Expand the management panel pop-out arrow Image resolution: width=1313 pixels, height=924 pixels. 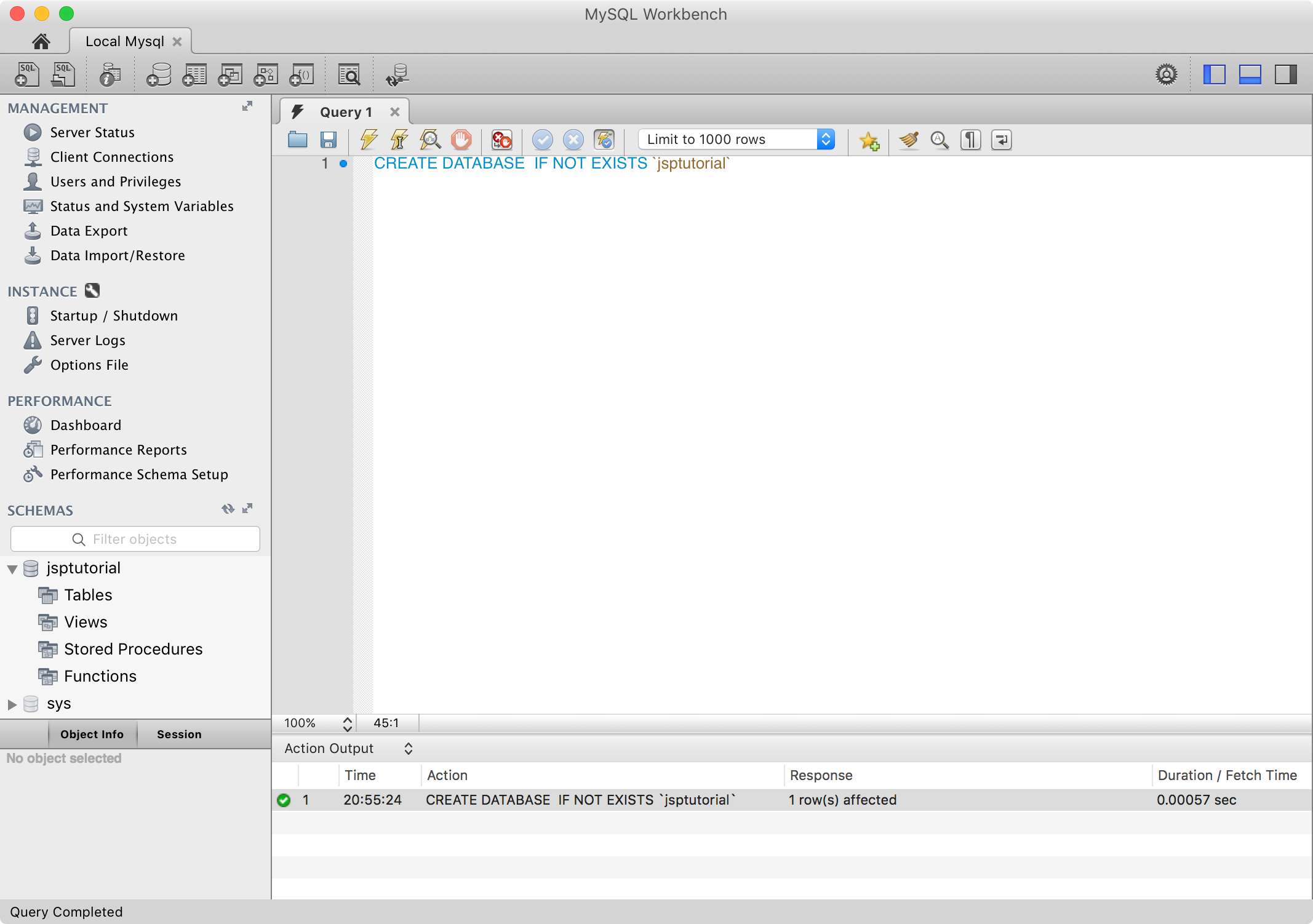pos(247,106)
